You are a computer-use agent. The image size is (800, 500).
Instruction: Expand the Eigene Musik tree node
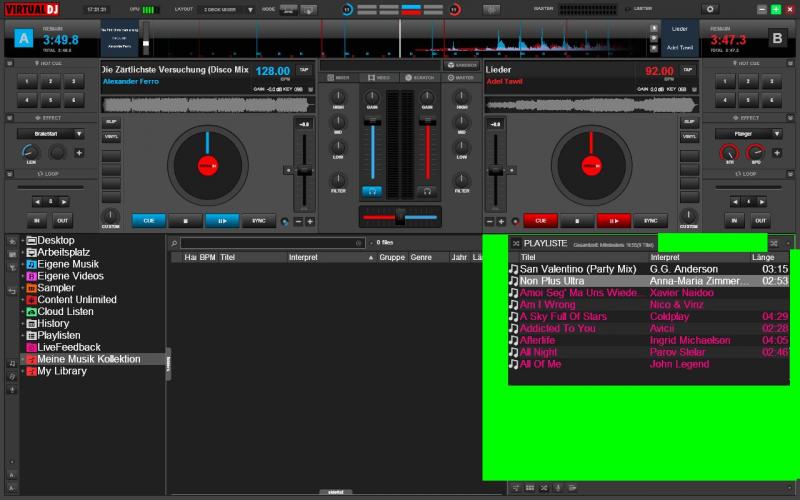(22, 264)
